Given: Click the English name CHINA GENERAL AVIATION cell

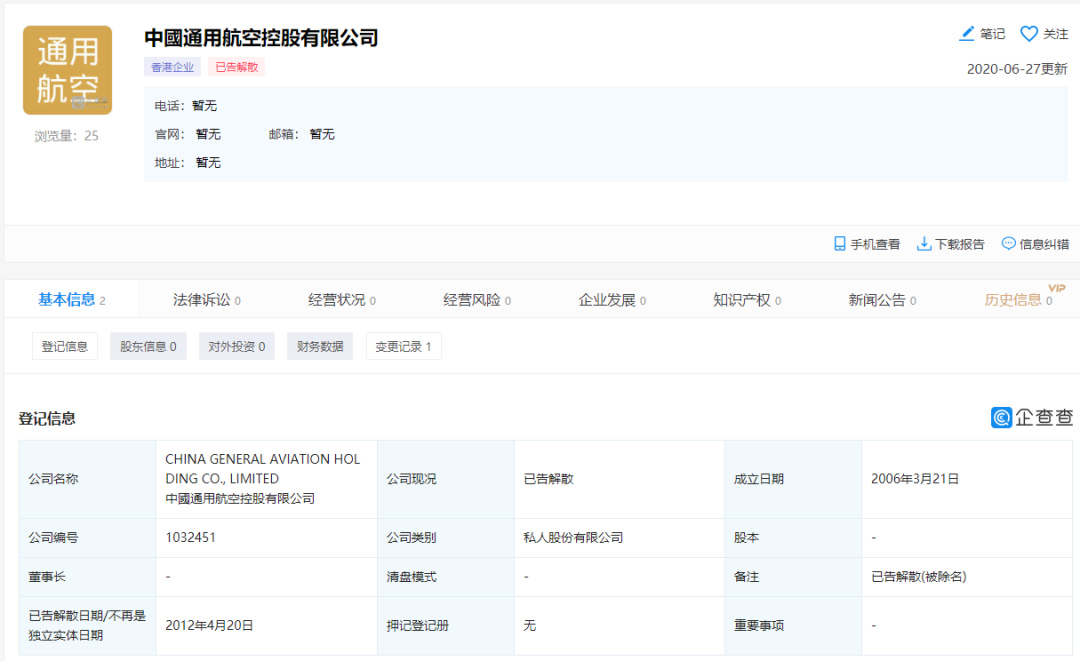Looking at the screenshot, I should coord(266,479).
